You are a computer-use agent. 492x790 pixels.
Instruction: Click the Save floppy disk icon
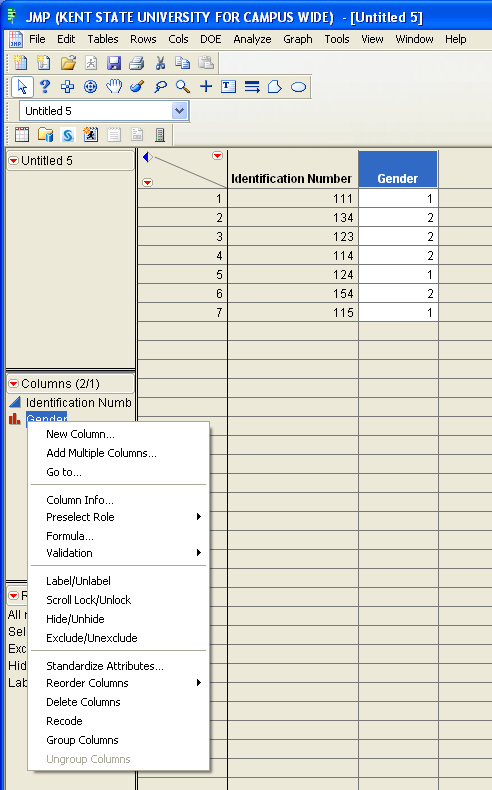(x=114, y=62)
